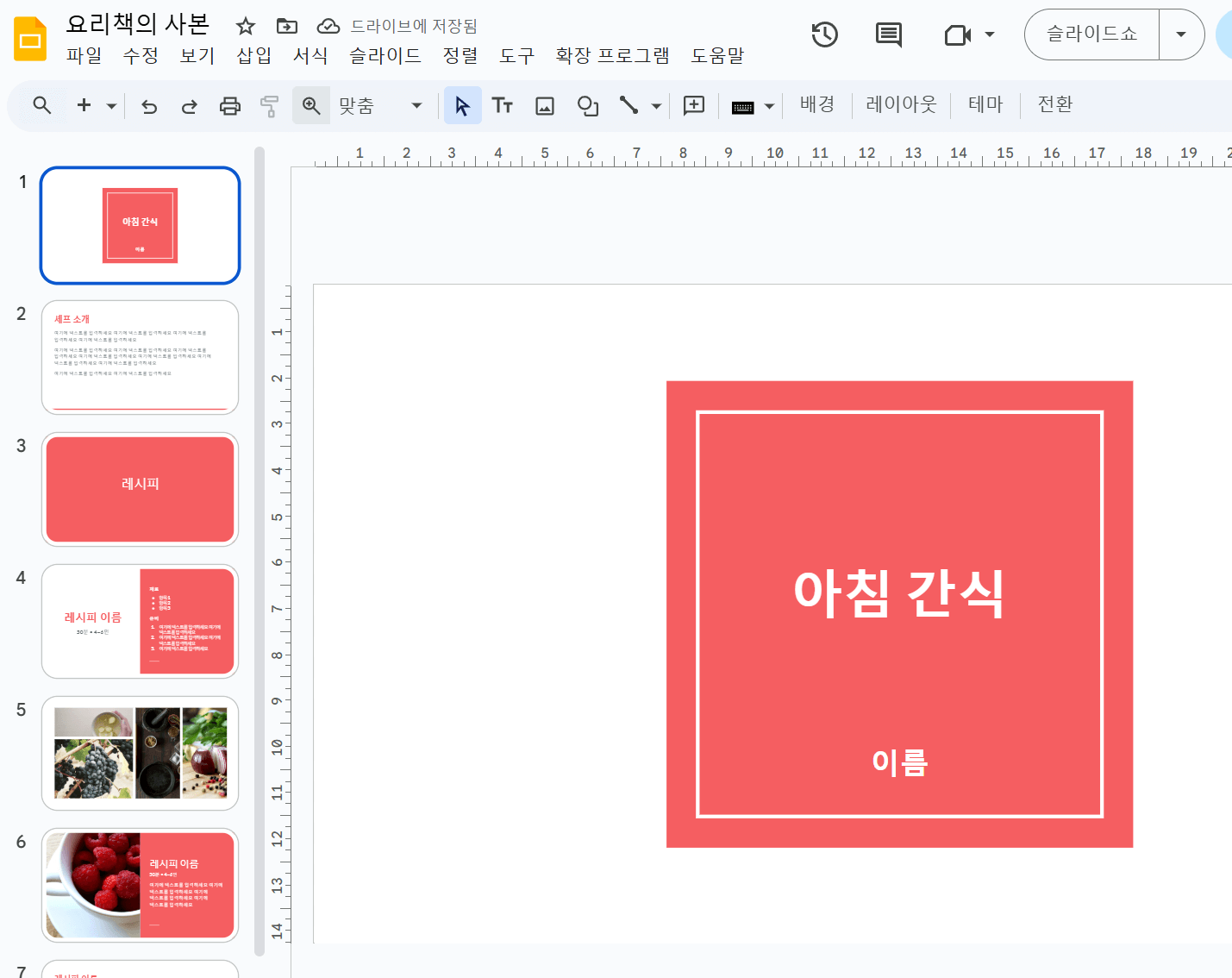This screenshot has width=1232, height=978.
Task: Redo the last action
Action: 189,106
